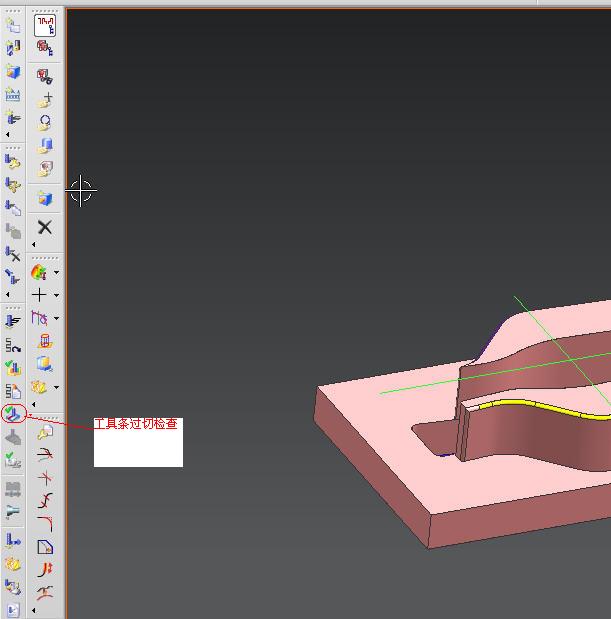Click the hand with circle icon
Screen dimensions: 611x619
pyautogui.click(x=45, y=122)
